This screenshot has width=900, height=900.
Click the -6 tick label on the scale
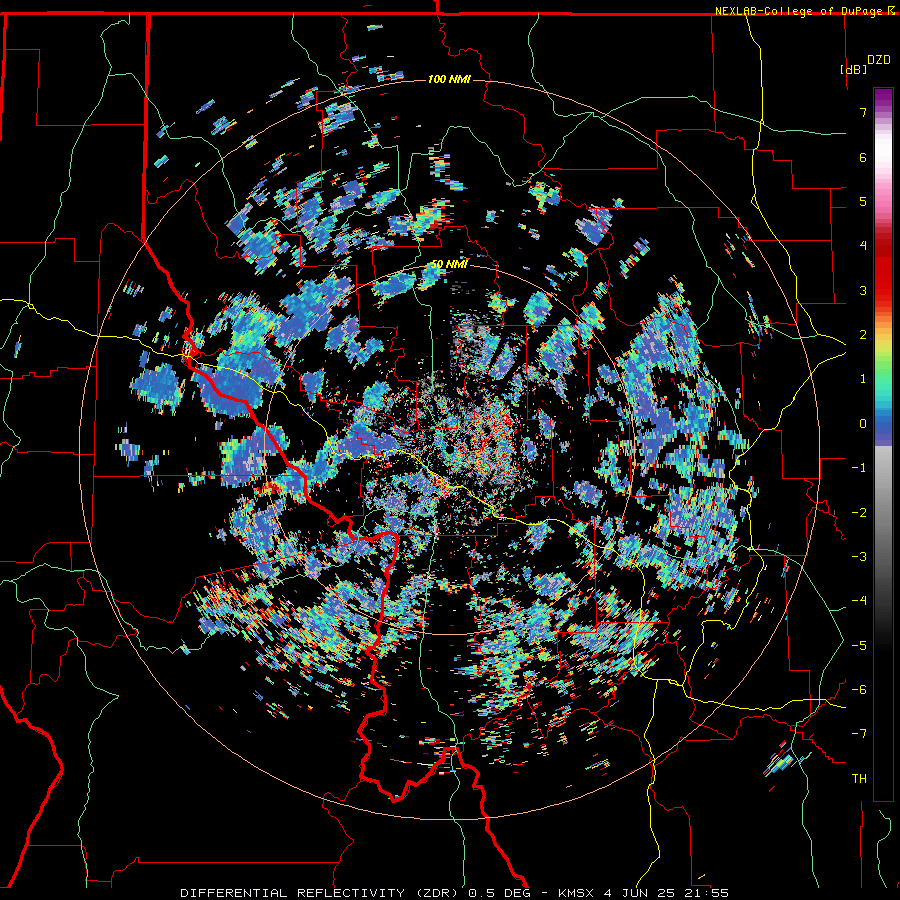[x=859, y=690]
